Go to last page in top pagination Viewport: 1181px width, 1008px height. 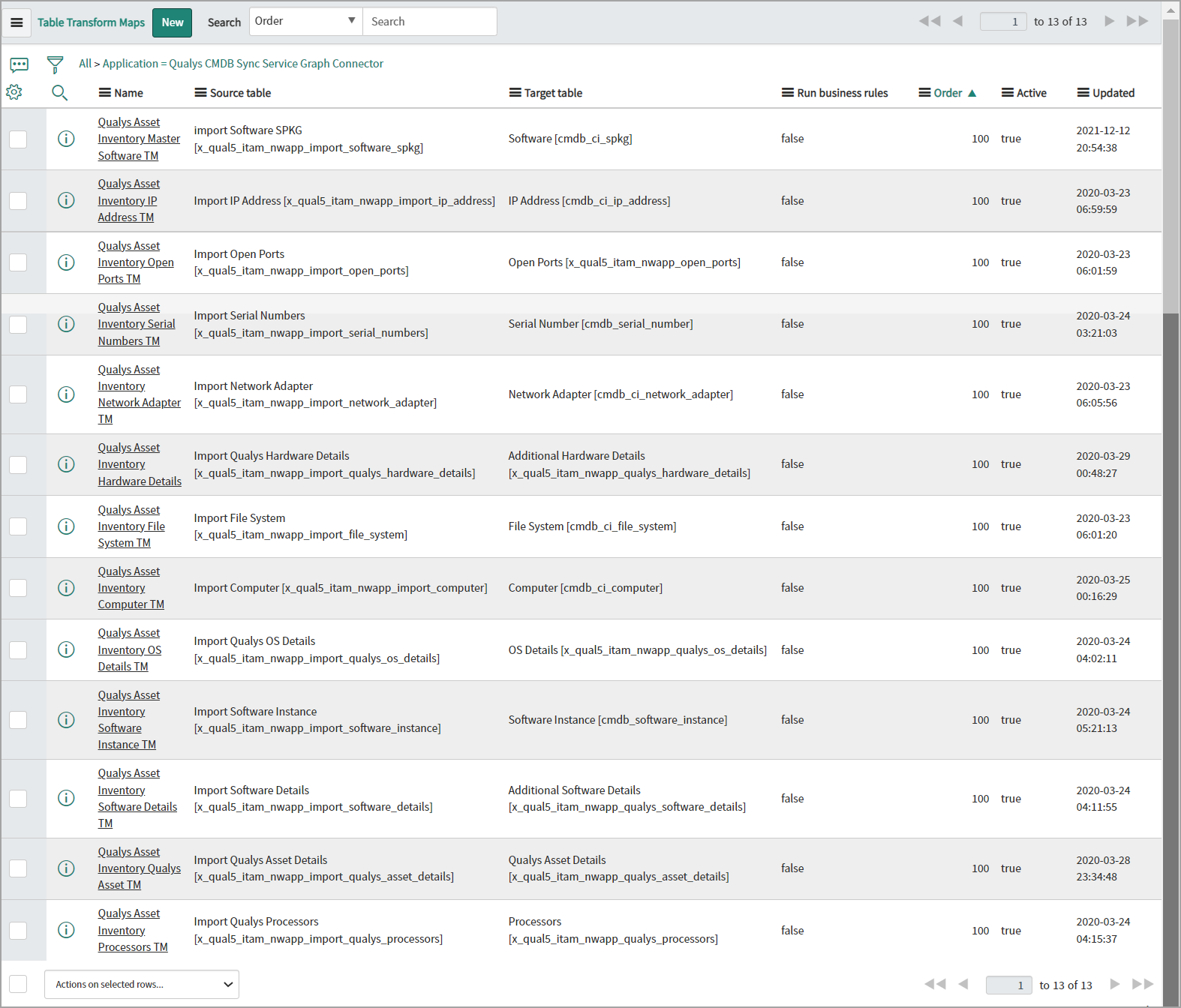[x=1137, y=21]
